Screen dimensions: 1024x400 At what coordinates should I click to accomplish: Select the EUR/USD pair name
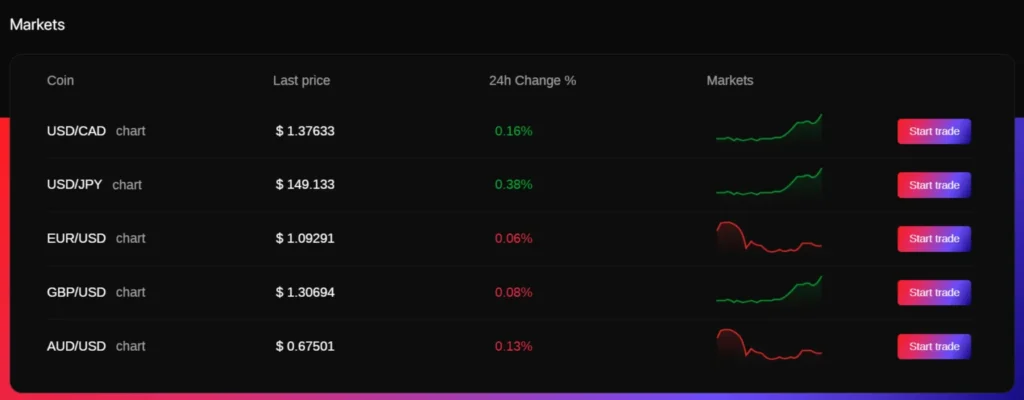point(76,239)
